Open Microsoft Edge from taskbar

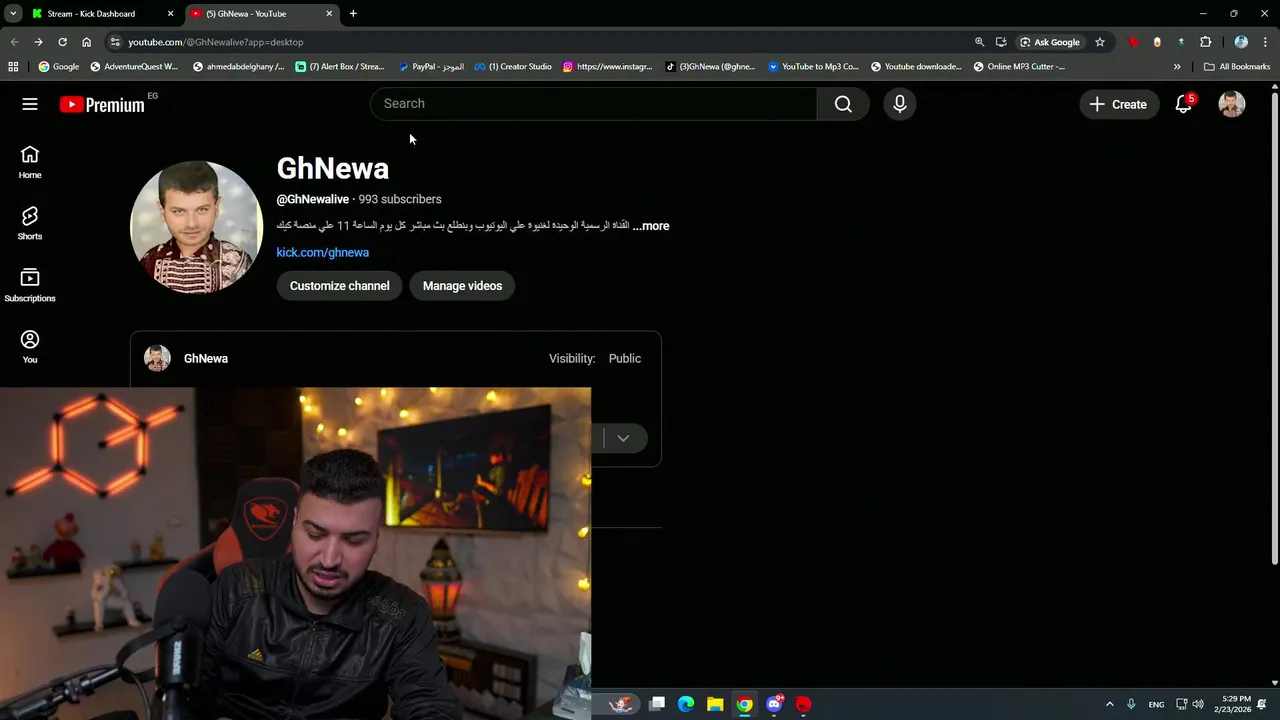(x=686, y=704)
